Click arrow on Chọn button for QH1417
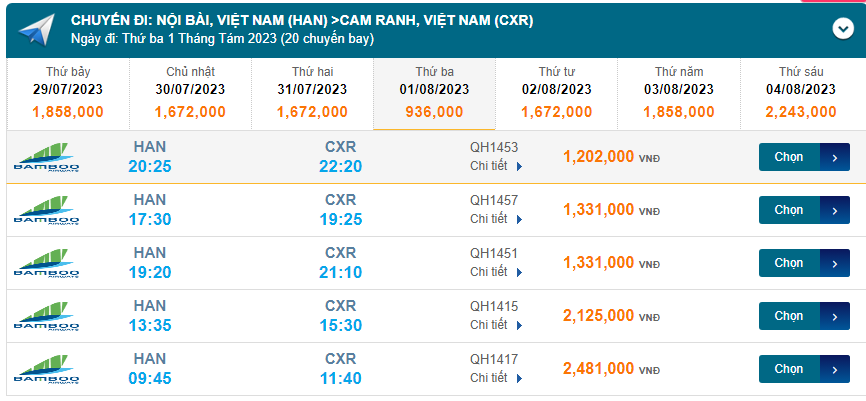This screenshot has height=401, width=866. (x=835, y=369)
